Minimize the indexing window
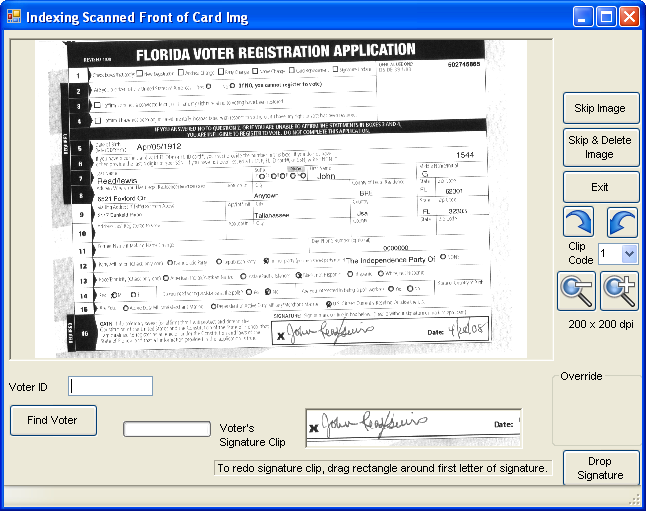The image size is (646, 511). coord(583,17)
